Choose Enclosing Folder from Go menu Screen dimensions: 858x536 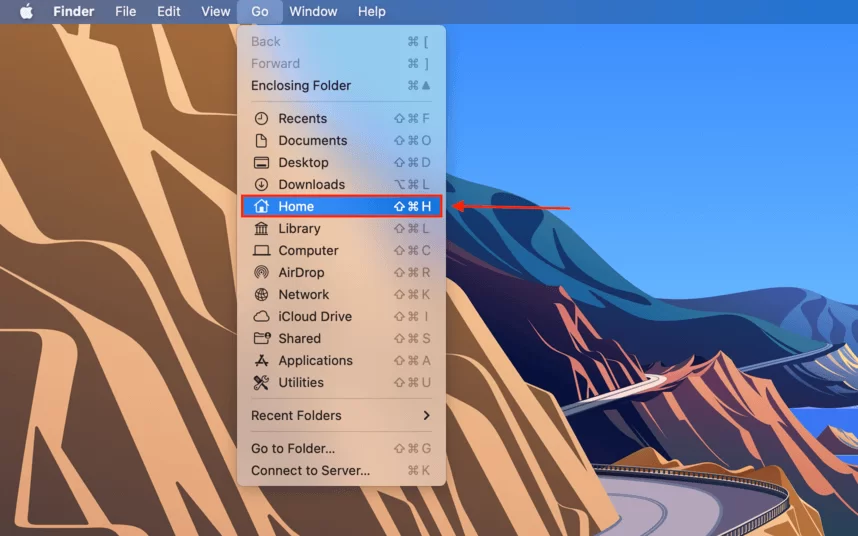click(x=341, y=85)
